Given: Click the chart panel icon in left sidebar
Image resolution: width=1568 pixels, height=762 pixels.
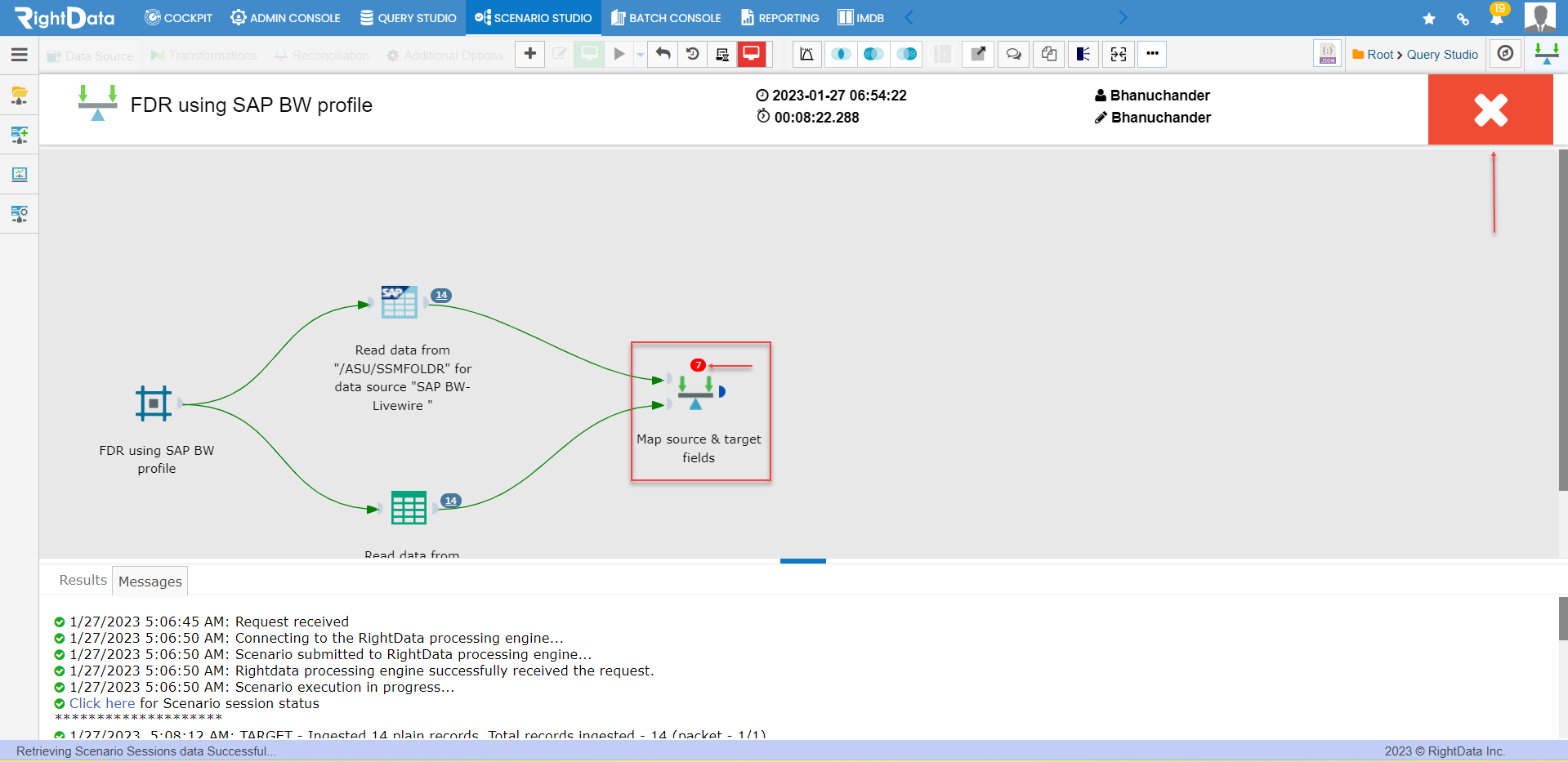Looking at the screenshot, I should coord(20,174).
